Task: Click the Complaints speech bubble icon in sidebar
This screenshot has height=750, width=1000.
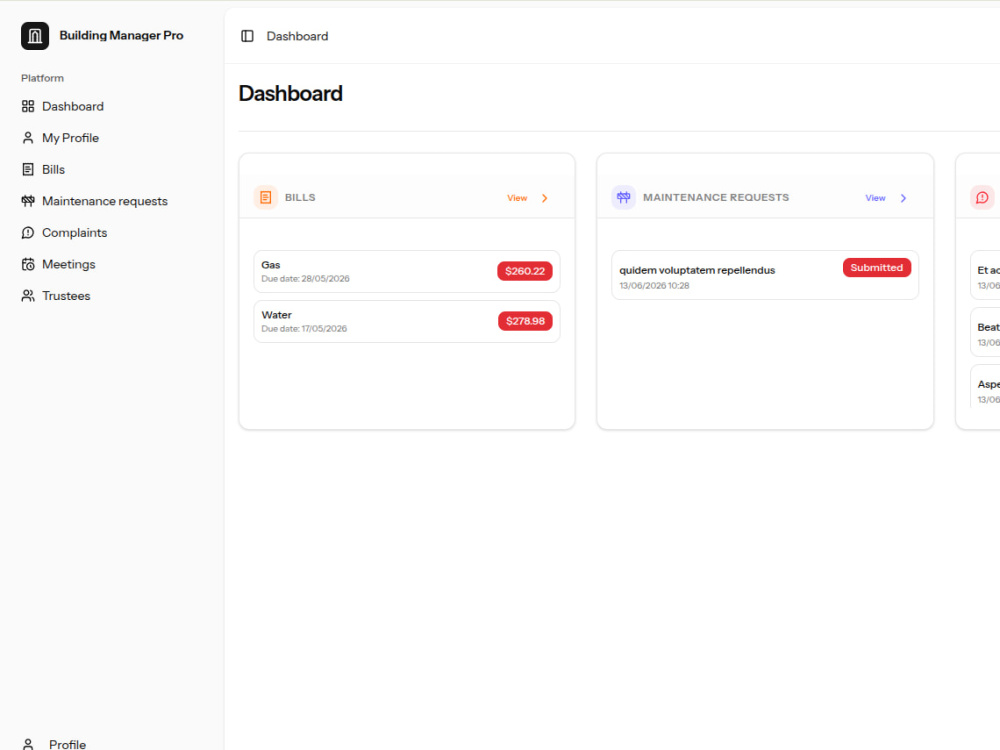Action: [28, 233]
